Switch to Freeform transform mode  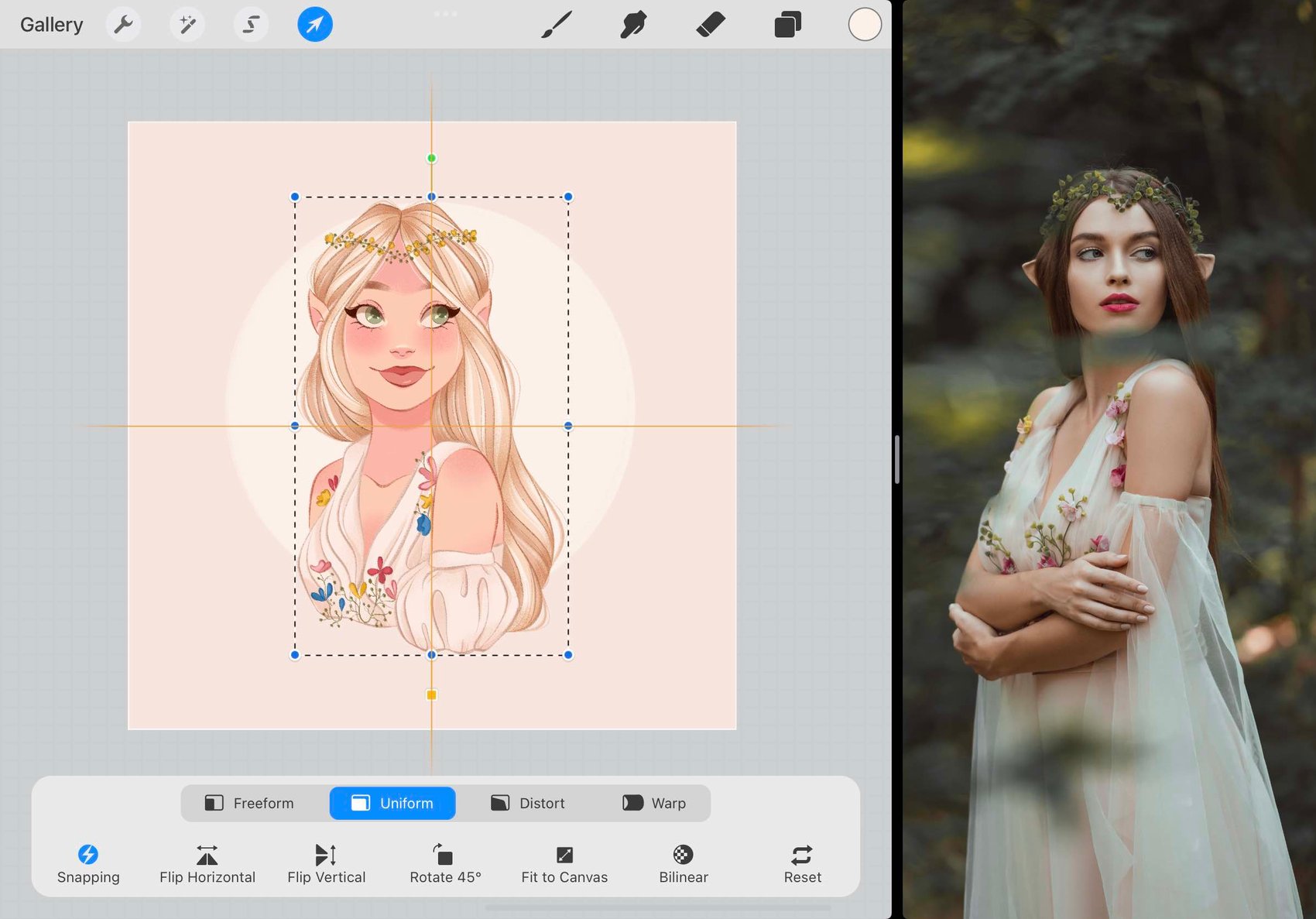click(249, 804)
